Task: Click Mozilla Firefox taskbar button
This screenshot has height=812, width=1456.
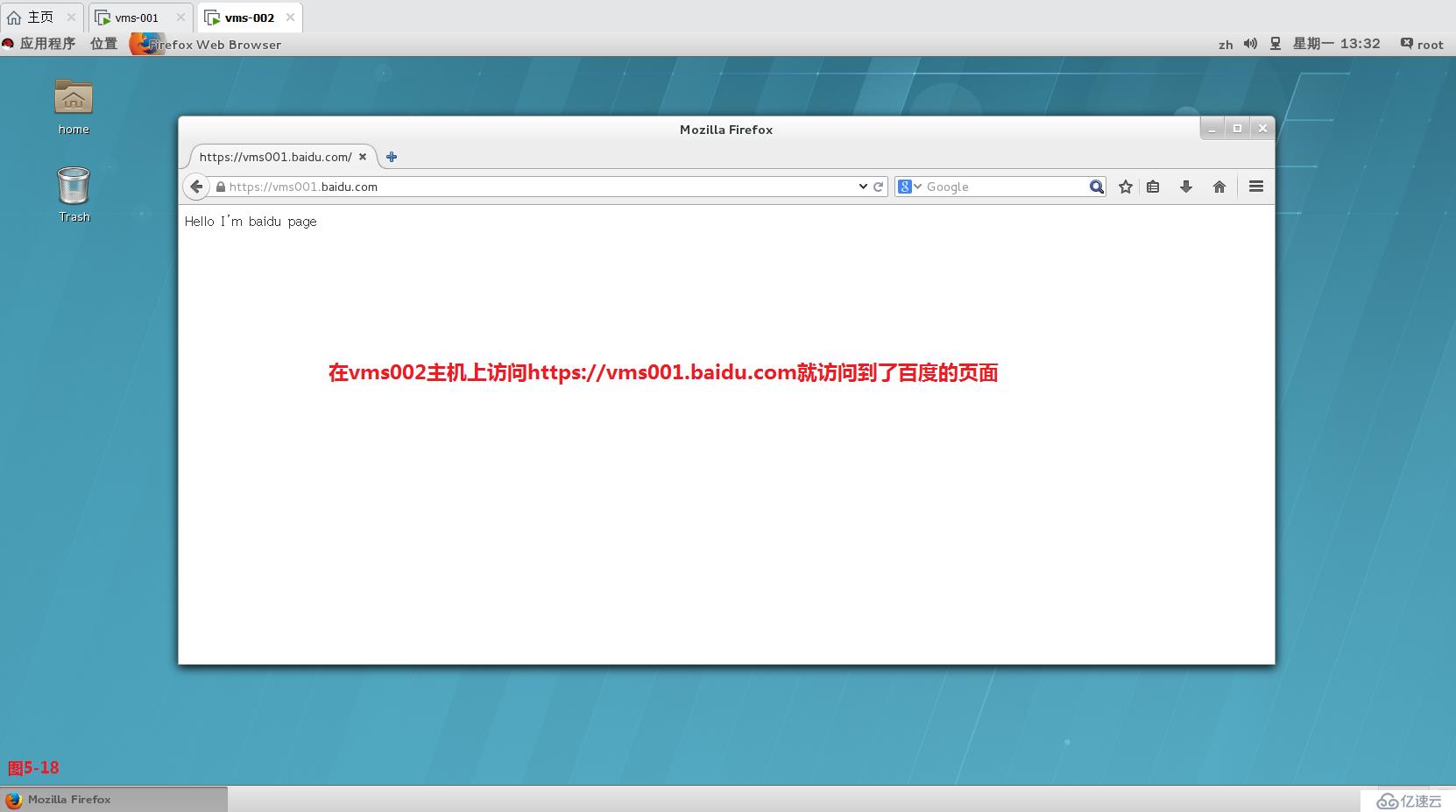Action: 114,799
